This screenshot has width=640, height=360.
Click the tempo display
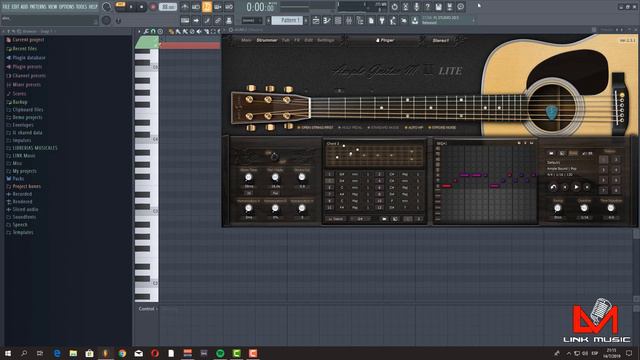pos(168,7)
